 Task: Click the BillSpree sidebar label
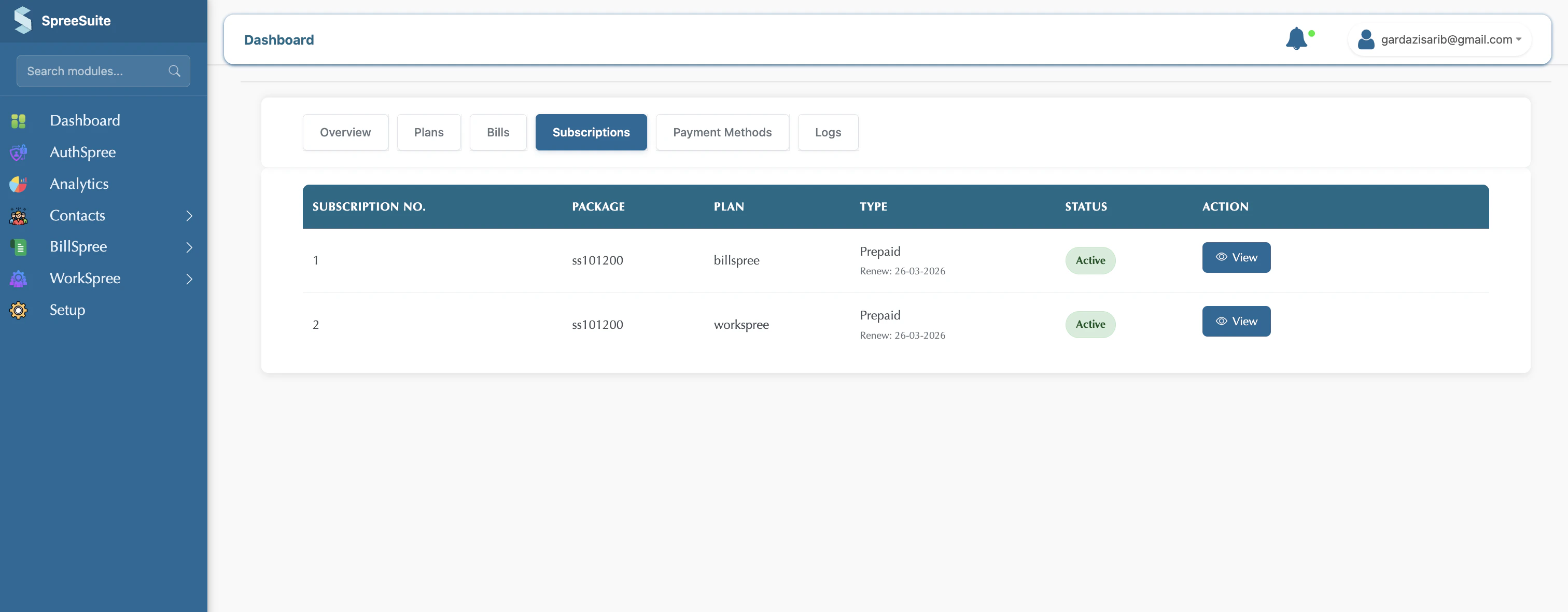coord(78,247)
